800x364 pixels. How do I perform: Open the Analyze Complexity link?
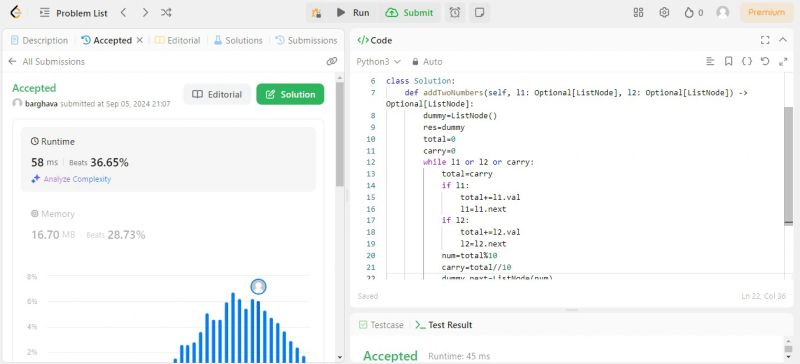(71, 179)
